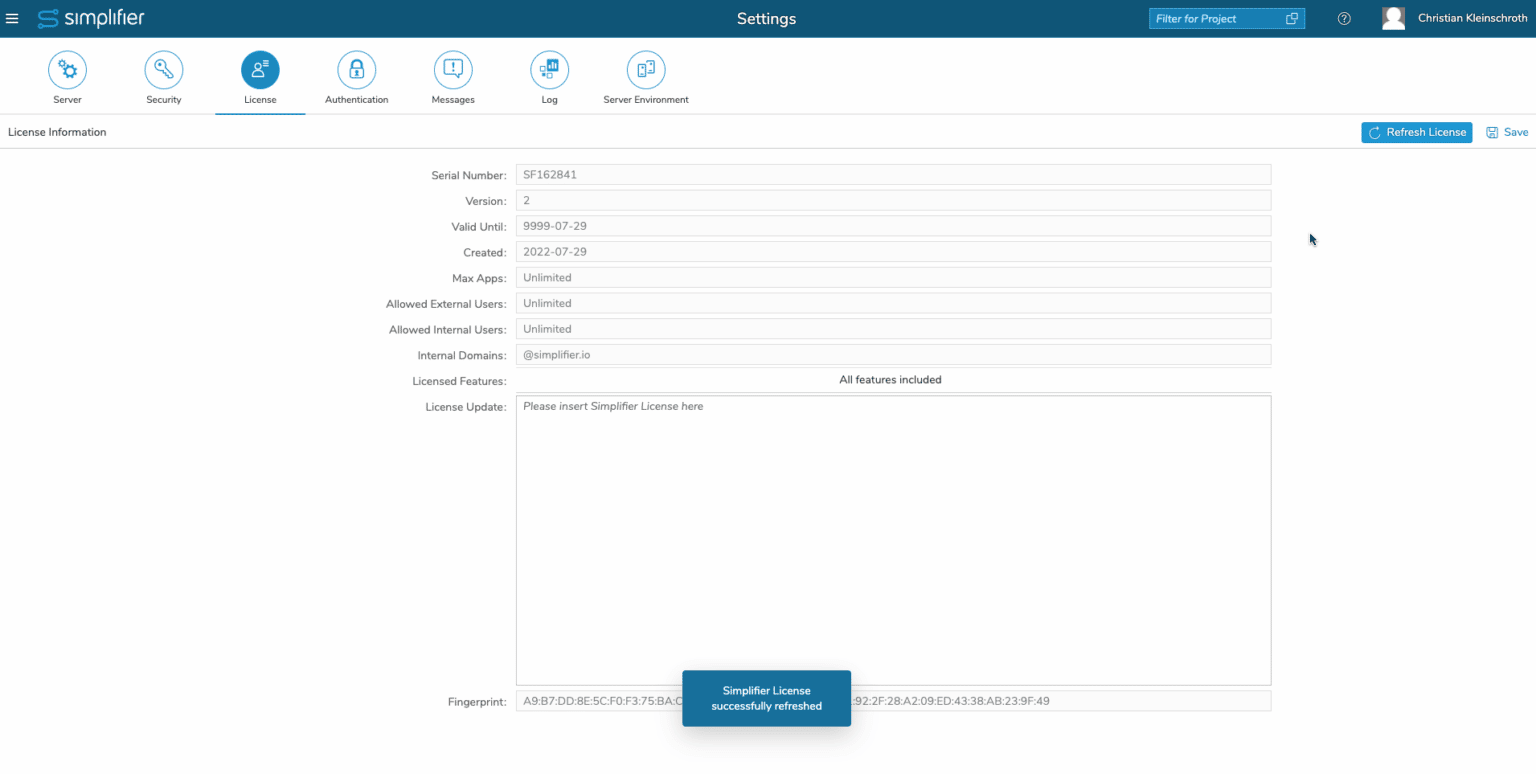Open the Log settings section
Image resolution: width=1536 pixels, height=774 pixels.
click(x=549, y=78)
